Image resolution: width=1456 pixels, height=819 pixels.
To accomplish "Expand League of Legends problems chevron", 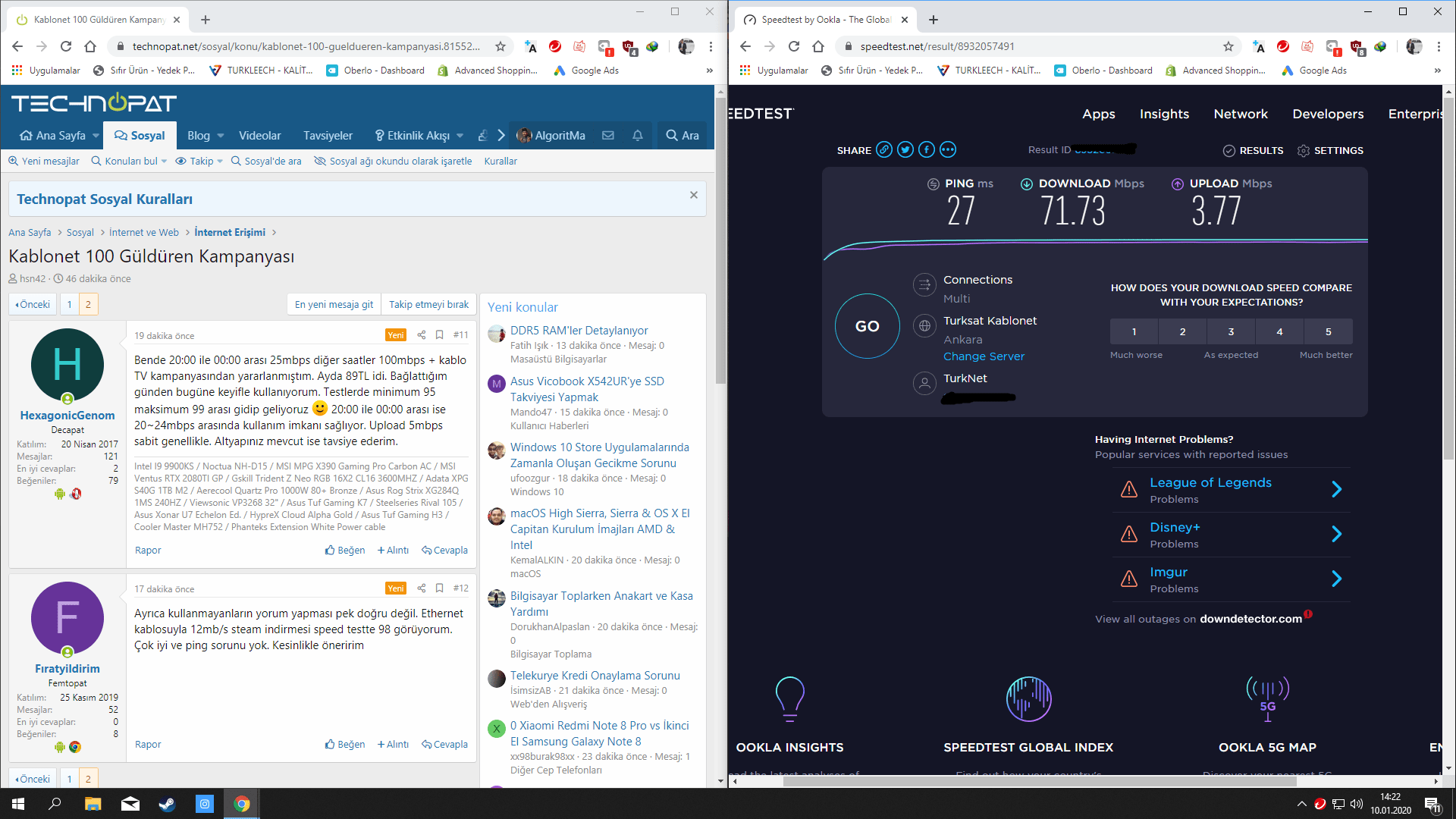I will coord(1336,489).
